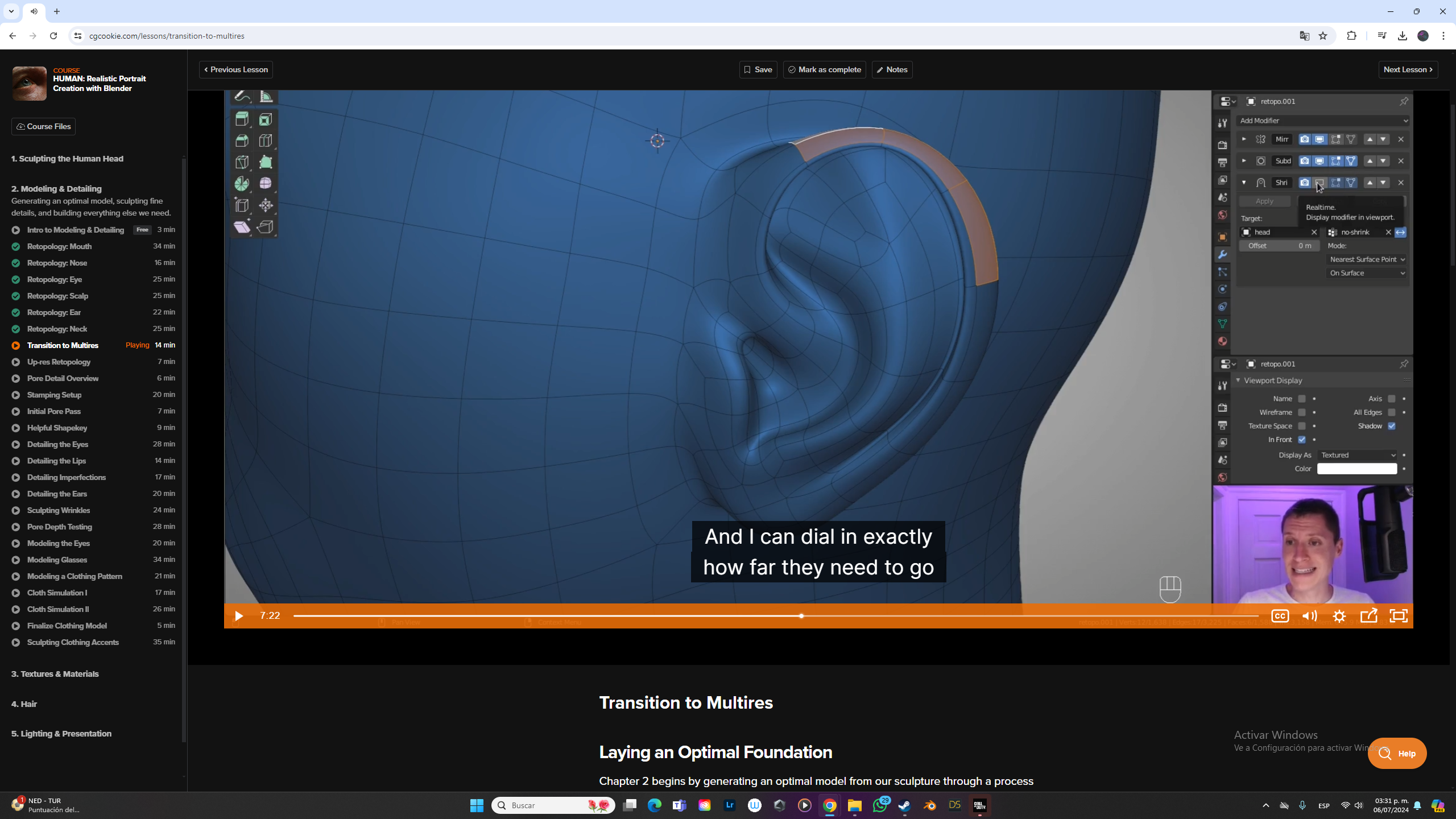
Task: Enter fullscreen mode on the video
Action: tap(1398, 616)
